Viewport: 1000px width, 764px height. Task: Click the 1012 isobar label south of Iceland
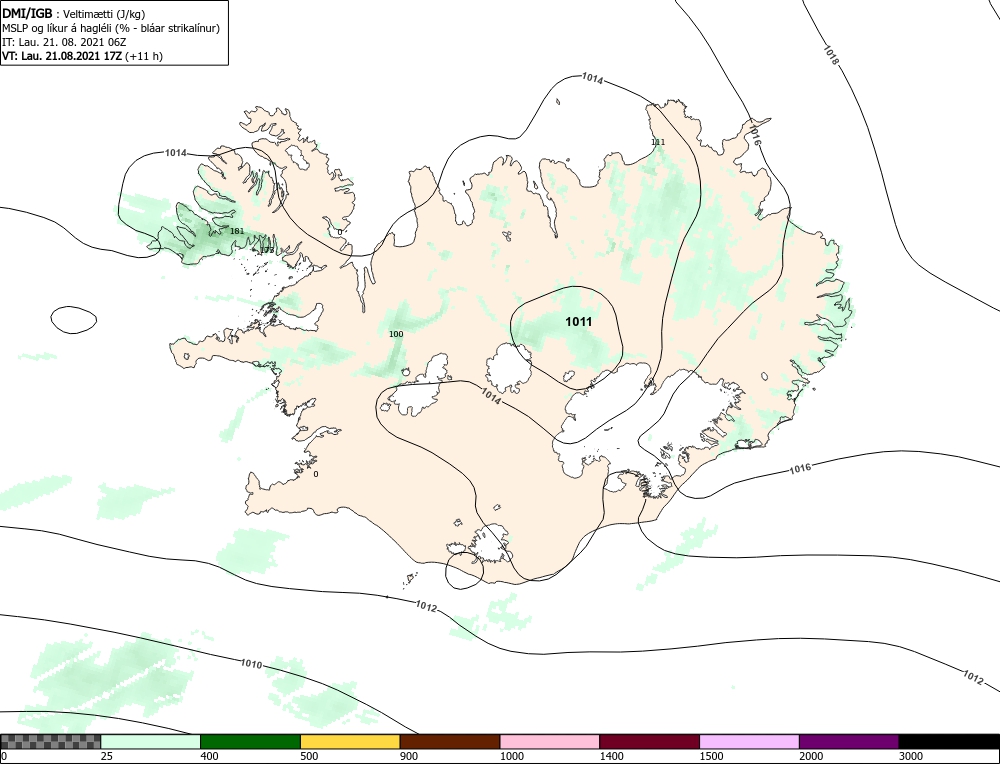(x=425, y=606)
